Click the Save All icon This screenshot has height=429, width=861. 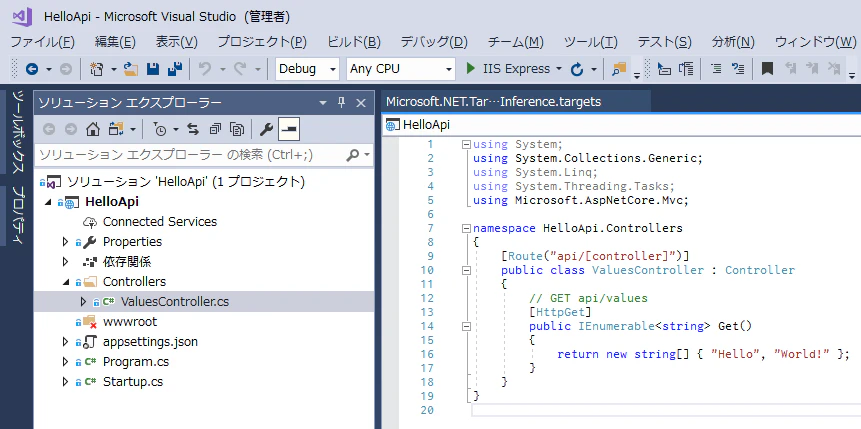tap(175, 69)
